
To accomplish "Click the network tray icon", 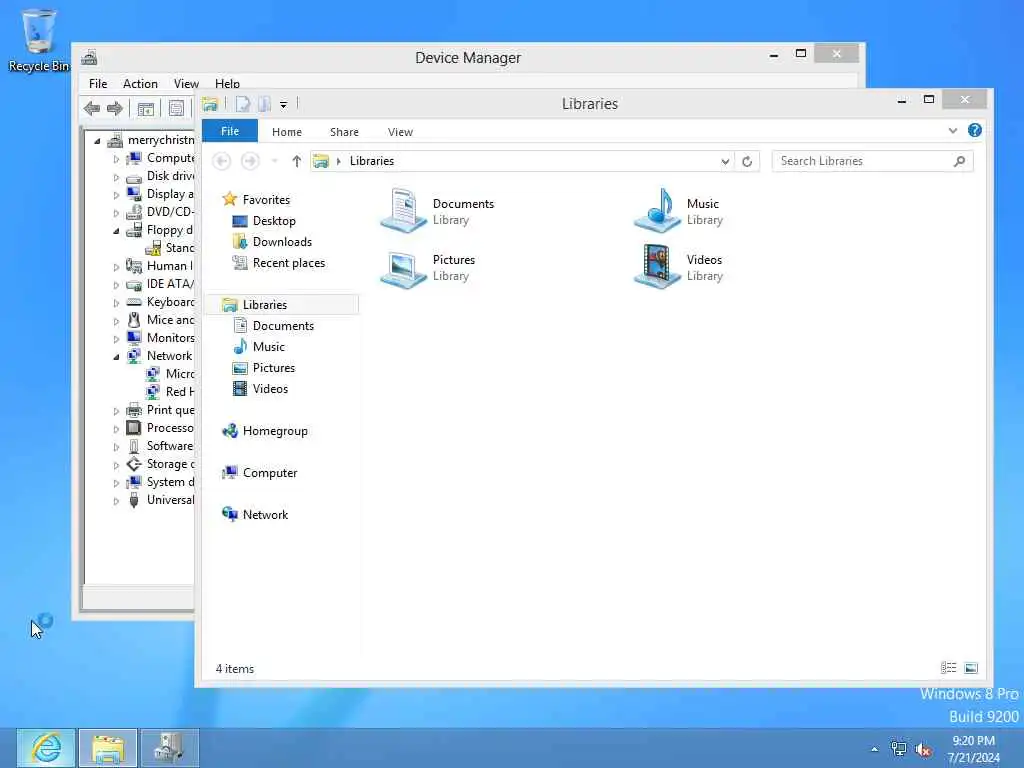I will click(899, 749).
